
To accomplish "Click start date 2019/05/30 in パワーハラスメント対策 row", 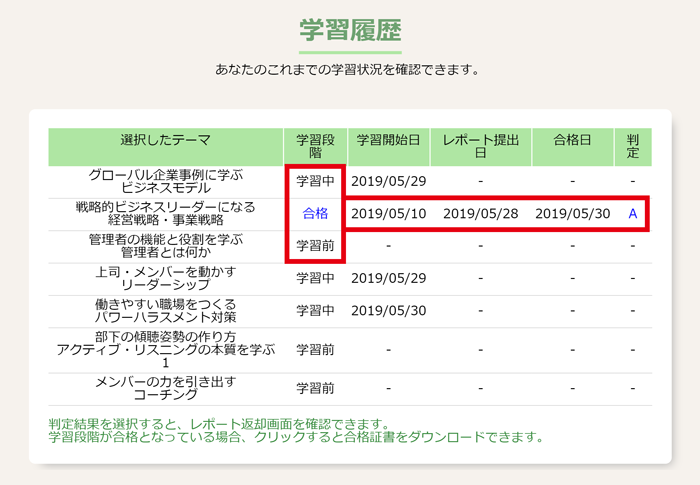I will coord(388,311).
